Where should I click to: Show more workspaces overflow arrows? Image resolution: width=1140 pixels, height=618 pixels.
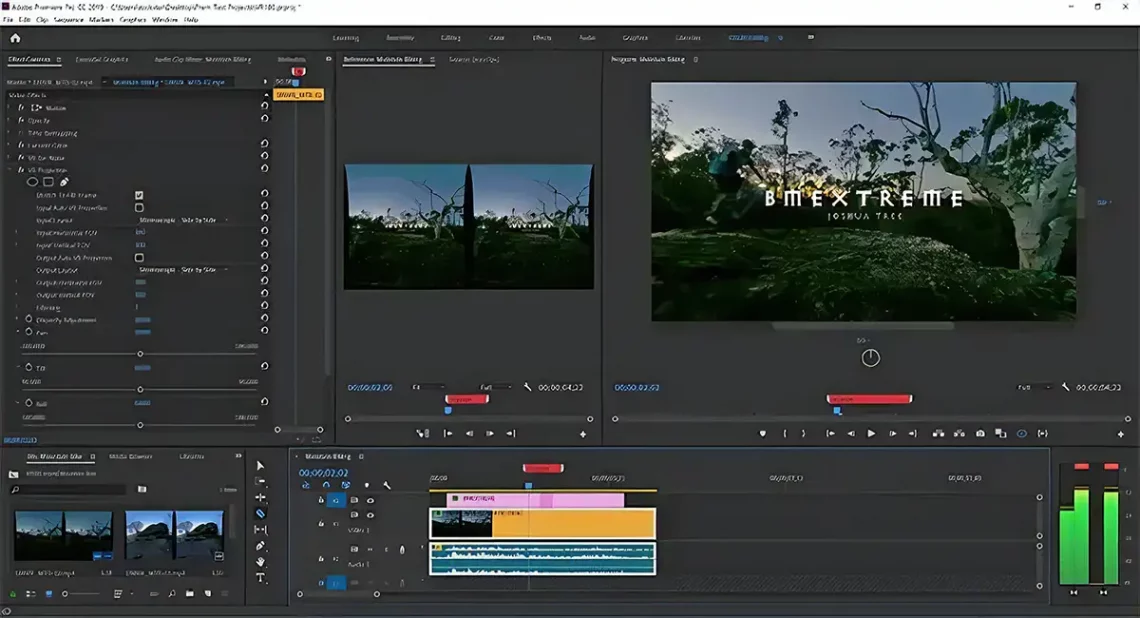tap(811, 37)
